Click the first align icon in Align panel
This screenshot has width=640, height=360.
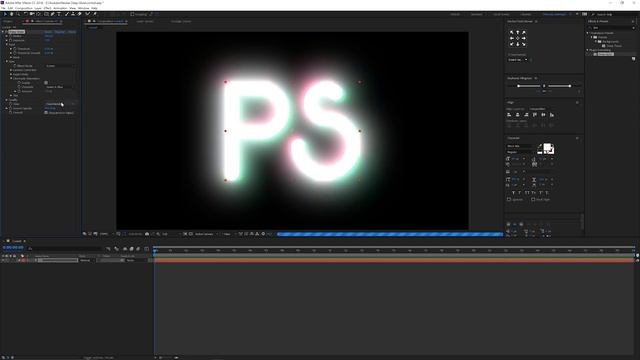click(509, 115)
